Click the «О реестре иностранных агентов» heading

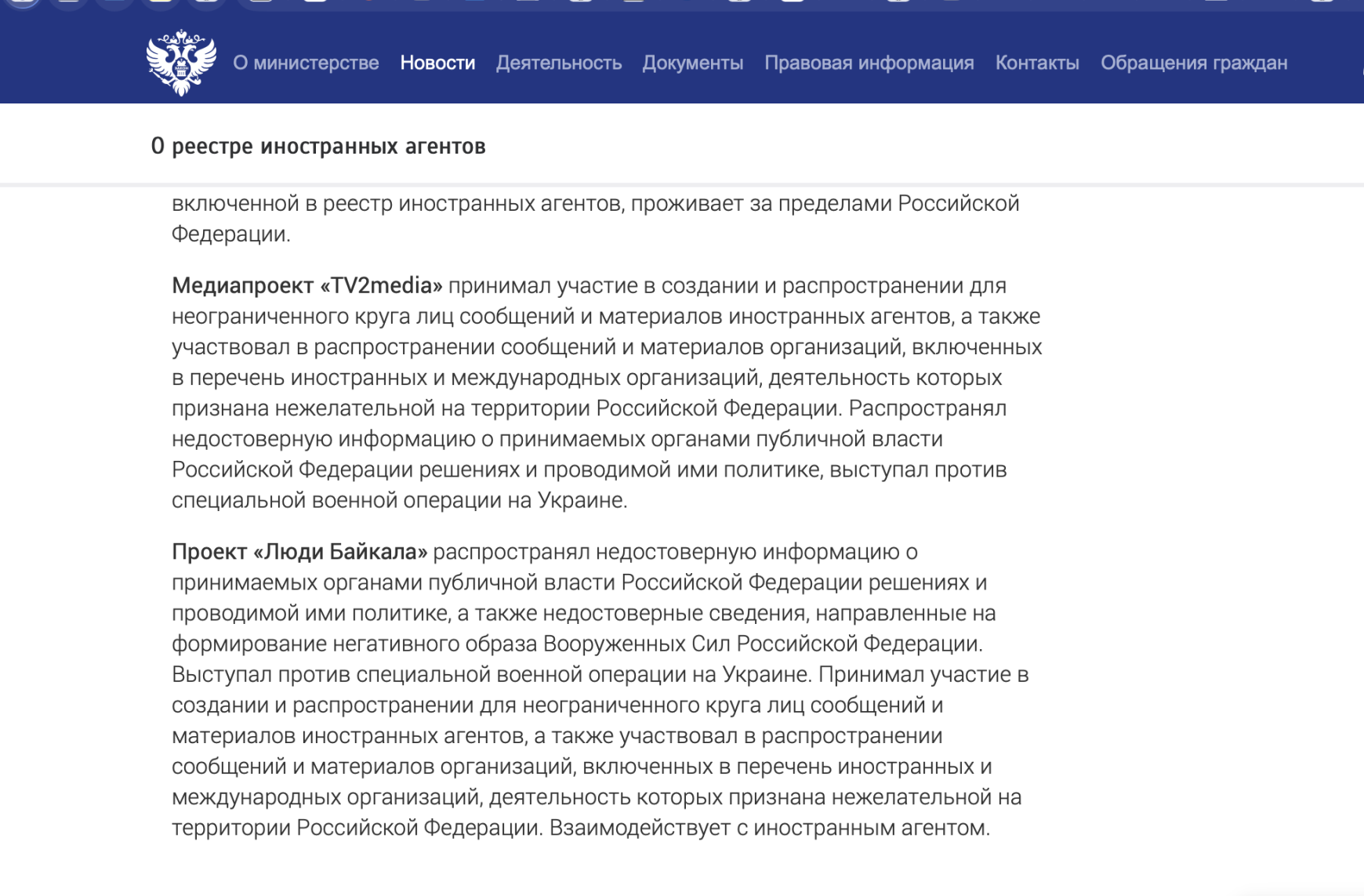tap(318, 146)
